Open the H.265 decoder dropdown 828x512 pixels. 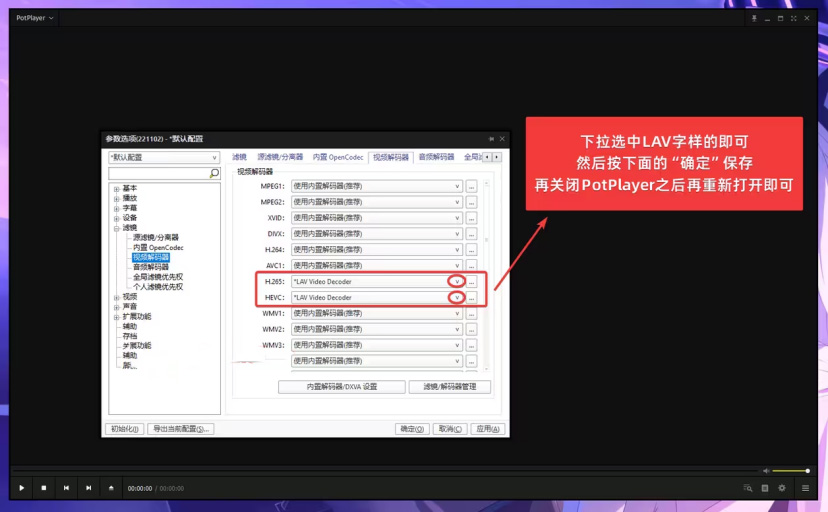(x=457, y=282)
